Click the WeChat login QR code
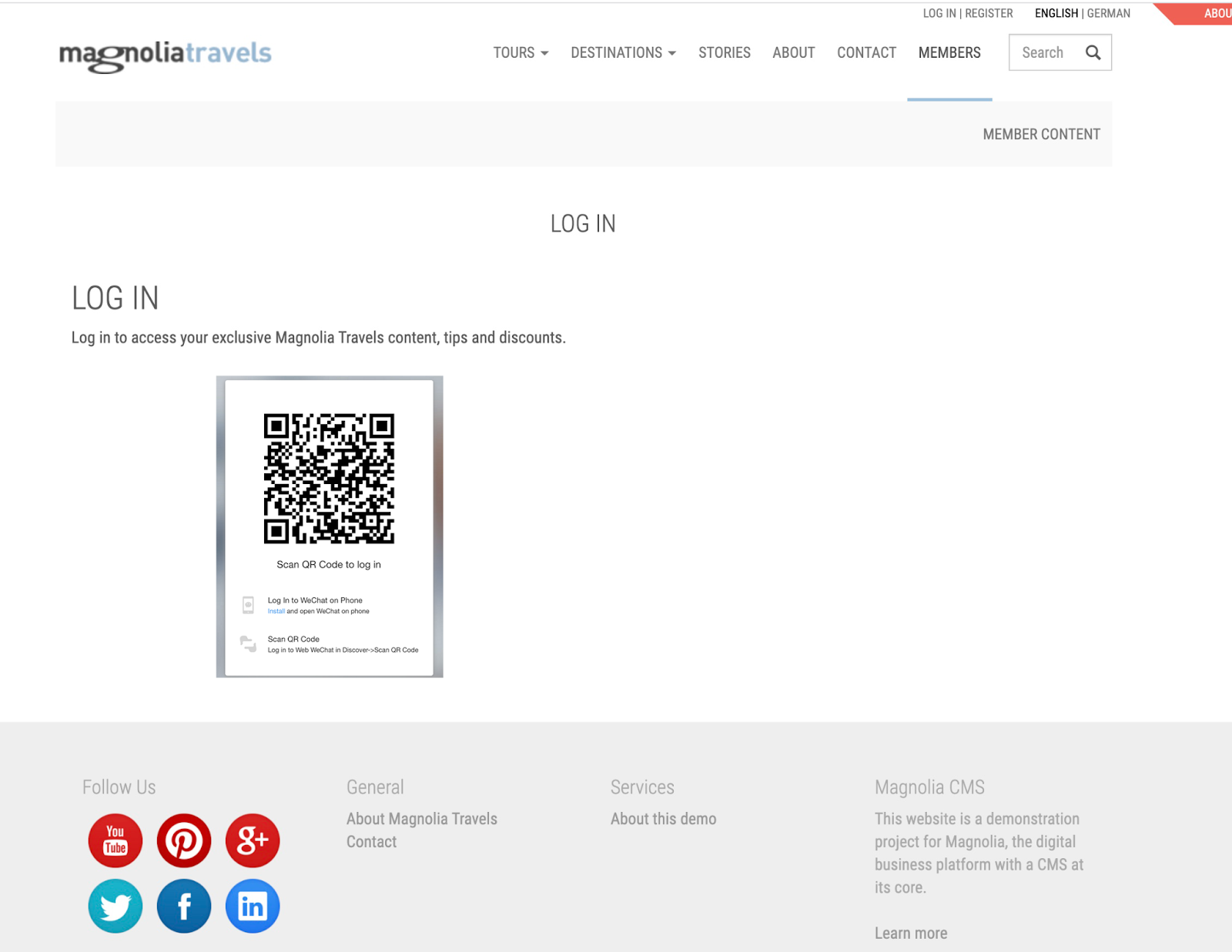Image resolution: width=1232 pixels, height=952 pixels. (329, 479)
